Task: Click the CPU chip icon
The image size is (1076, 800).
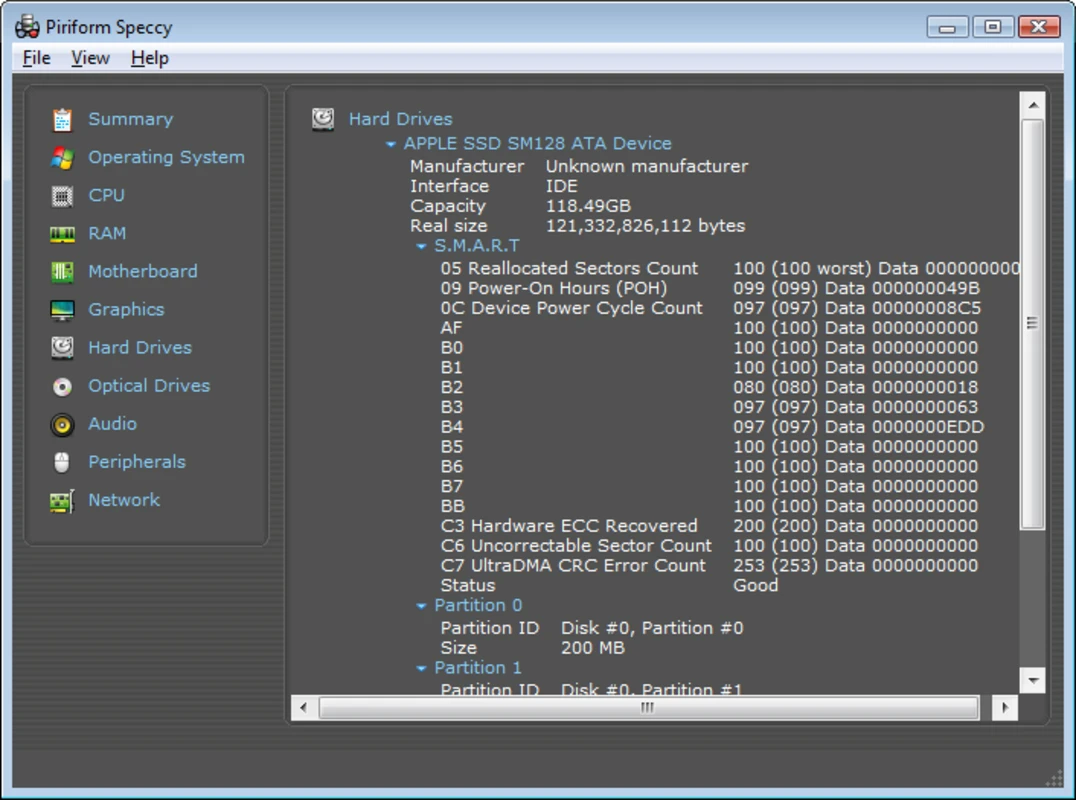Action: tap(63, 195)
